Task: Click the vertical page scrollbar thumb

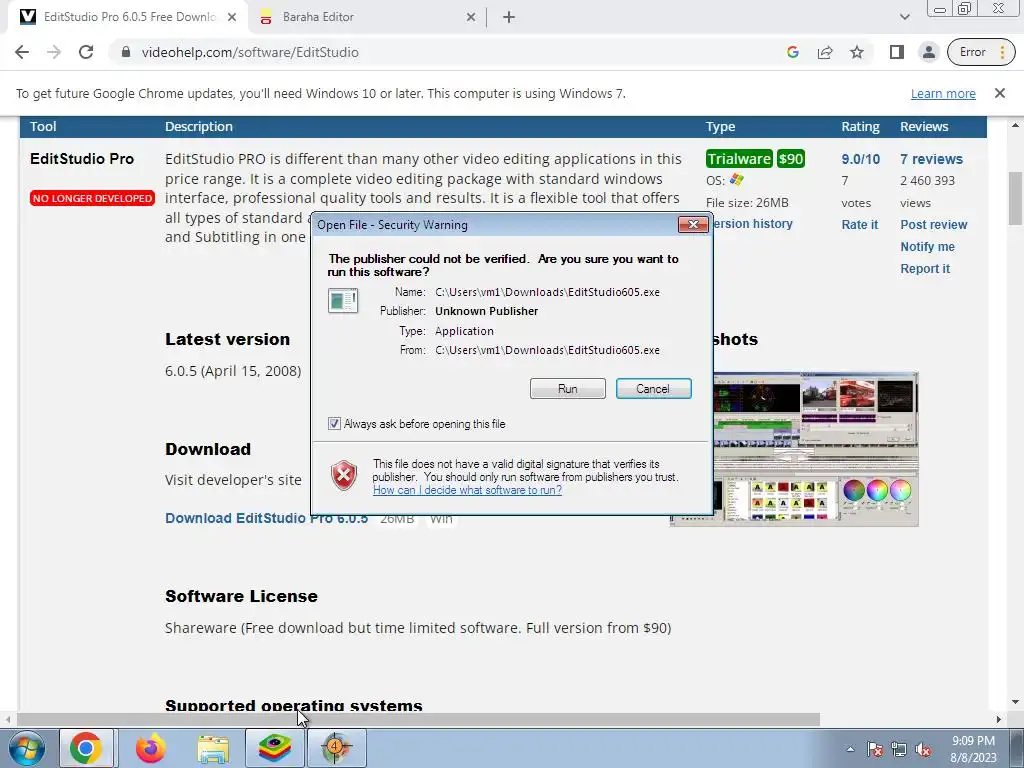Action: coord(1016,198)
